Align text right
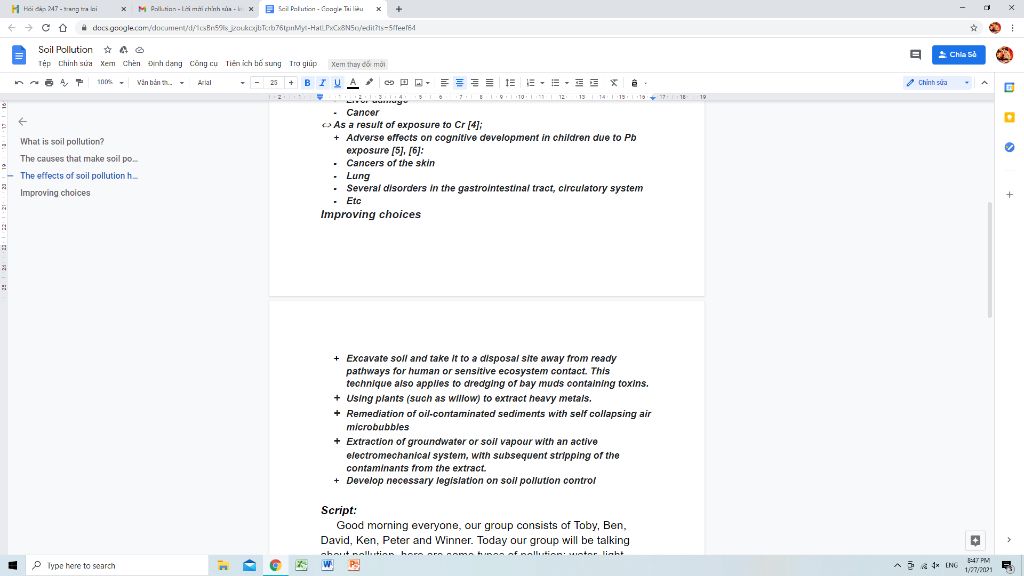The height and width of the screenshot is (576, 1024). click(475, 83)
